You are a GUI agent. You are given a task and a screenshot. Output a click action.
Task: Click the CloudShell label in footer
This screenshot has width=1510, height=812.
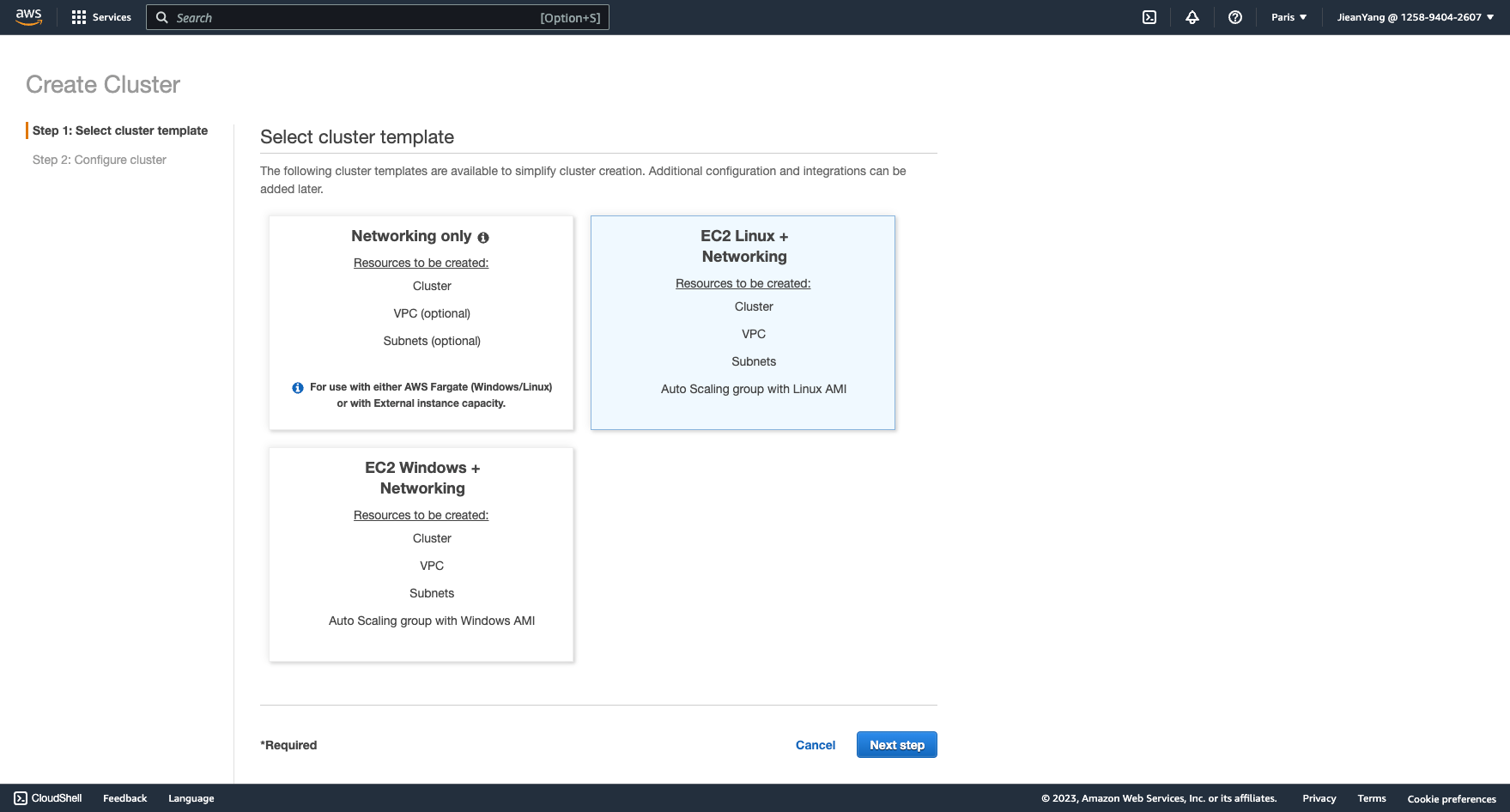57,798
